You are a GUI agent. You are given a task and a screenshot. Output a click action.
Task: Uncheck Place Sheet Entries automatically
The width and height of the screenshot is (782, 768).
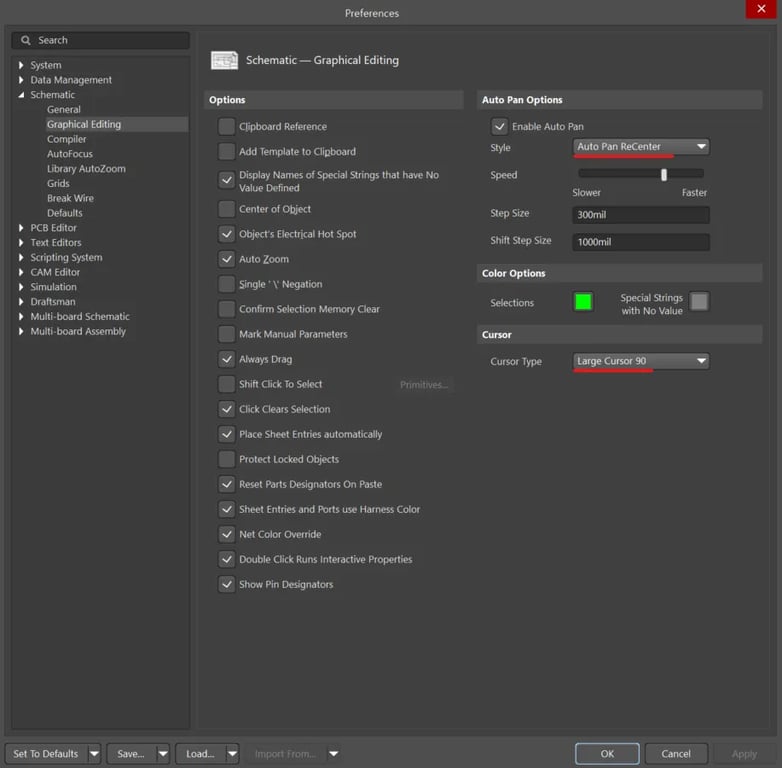226,434
